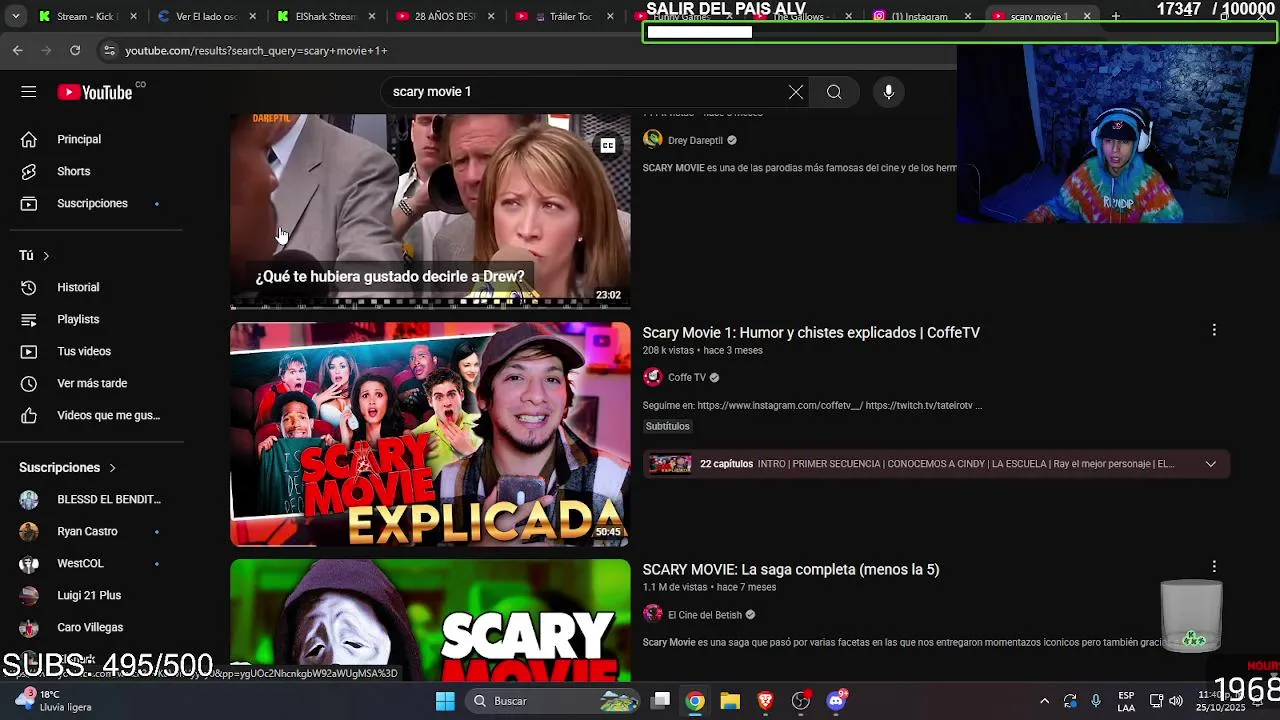Open Ver más tarde list

point(92,383)
